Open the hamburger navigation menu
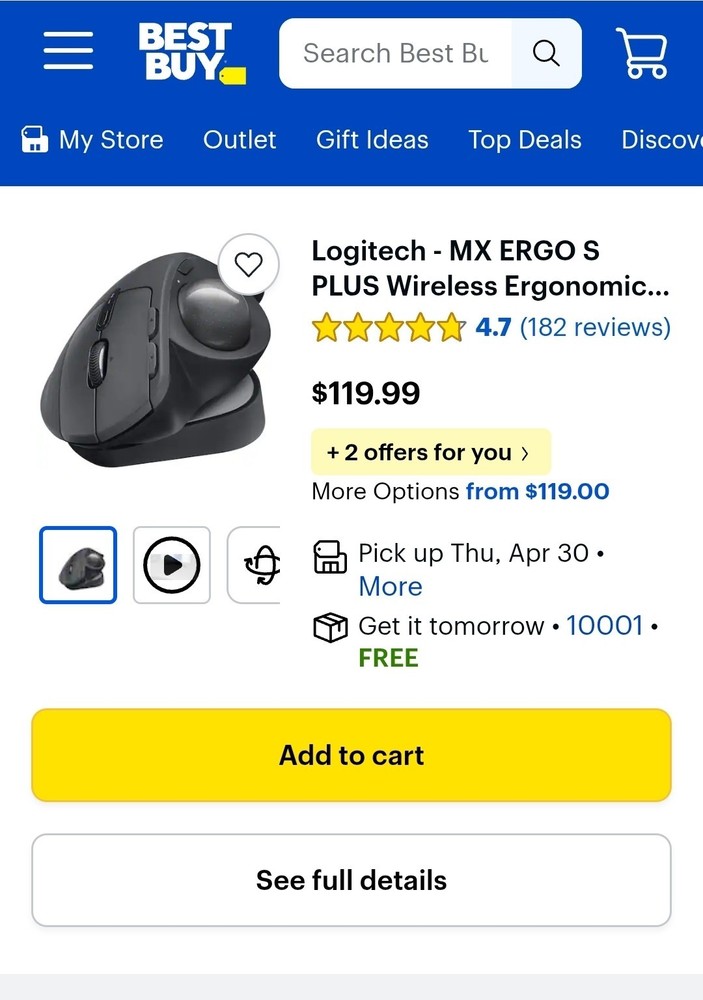Screen dimensions: 703x1000 [x=67, y=53]
